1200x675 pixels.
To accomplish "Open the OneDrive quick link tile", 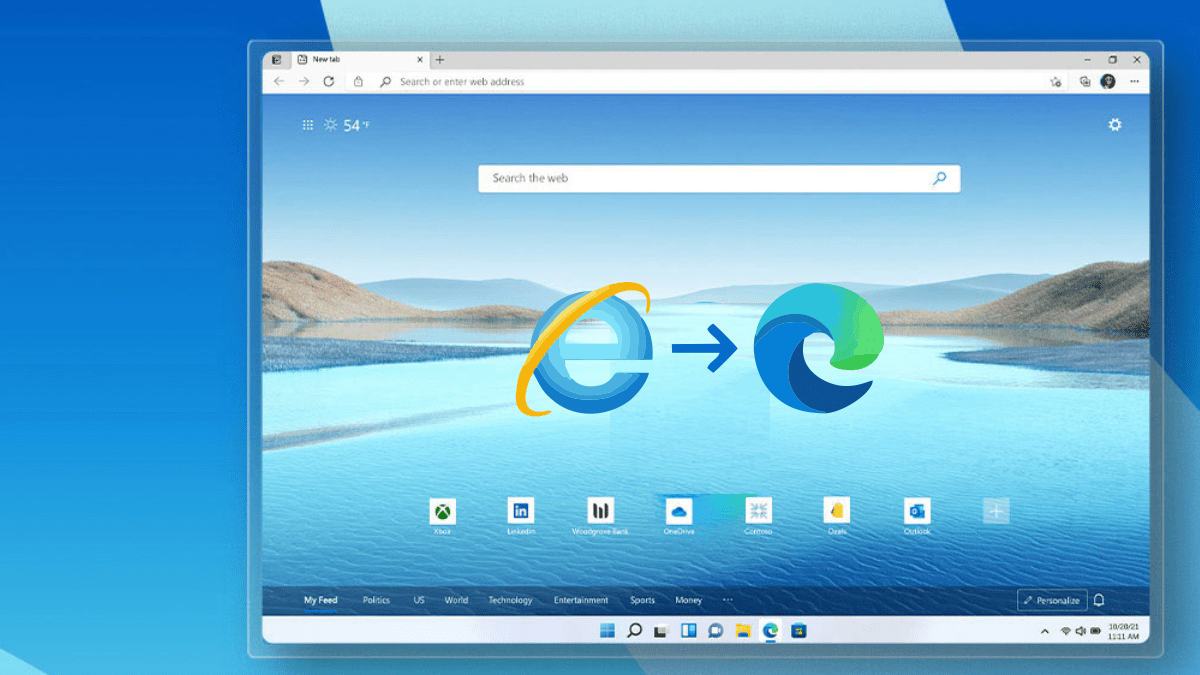I will click(679, 511).
